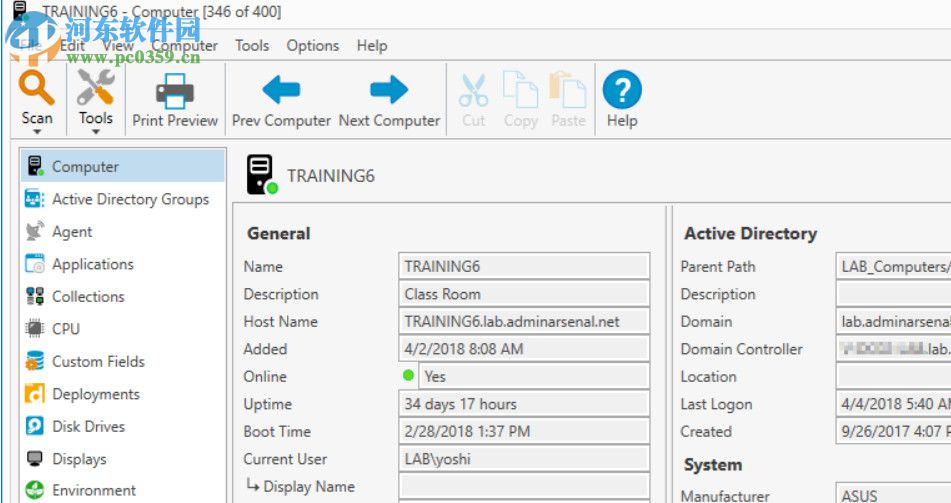The width and height of the screenshot is (951, 503).
Task: Click the TRAINING6 page title text
Action: [x=331, y=176]
